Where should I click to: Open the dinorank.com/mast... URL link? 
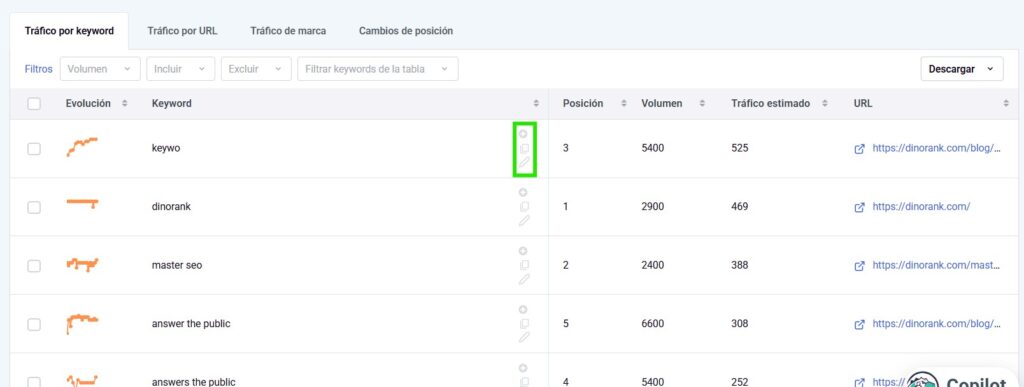[x=936, y=266]
